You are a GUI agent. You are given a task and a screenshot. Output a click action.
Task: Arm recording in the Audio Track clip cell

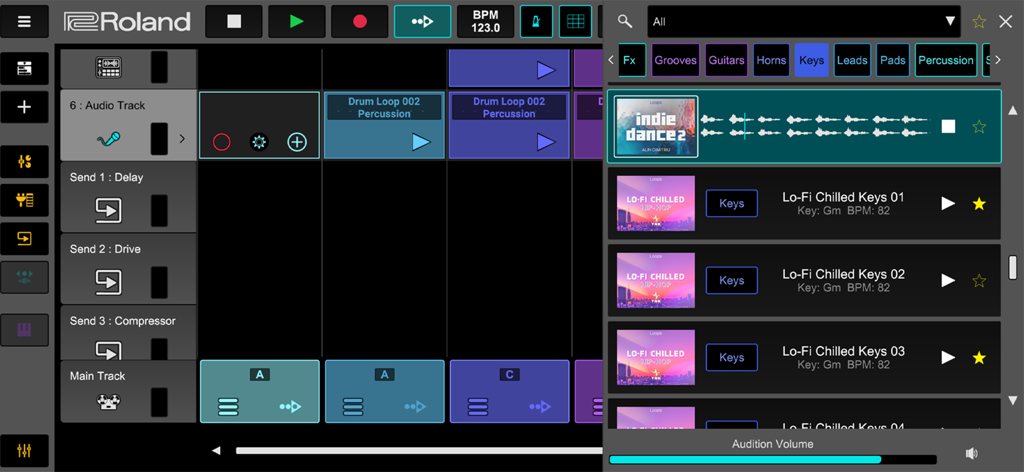pyautogui.click(x=221, y=142)
